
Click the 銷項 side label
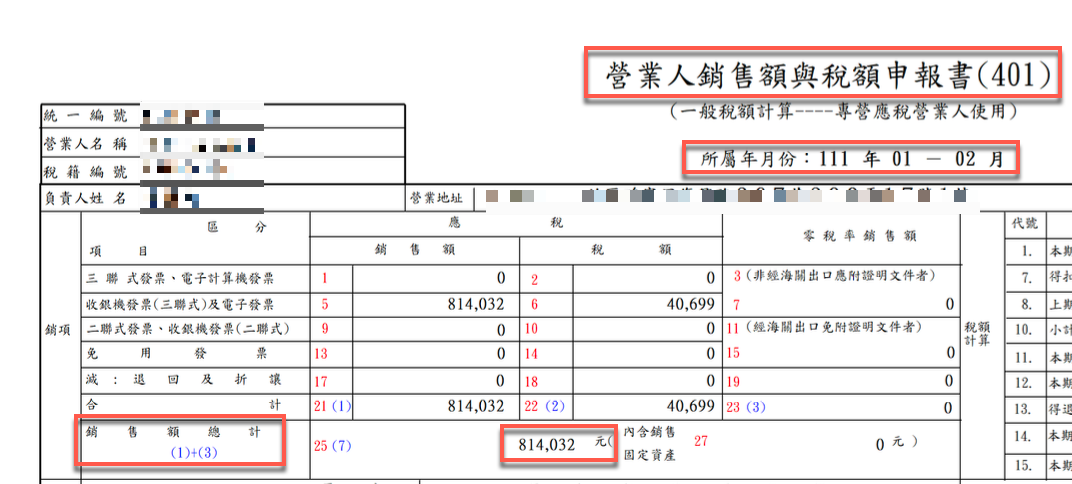click(x=56, y=330)
